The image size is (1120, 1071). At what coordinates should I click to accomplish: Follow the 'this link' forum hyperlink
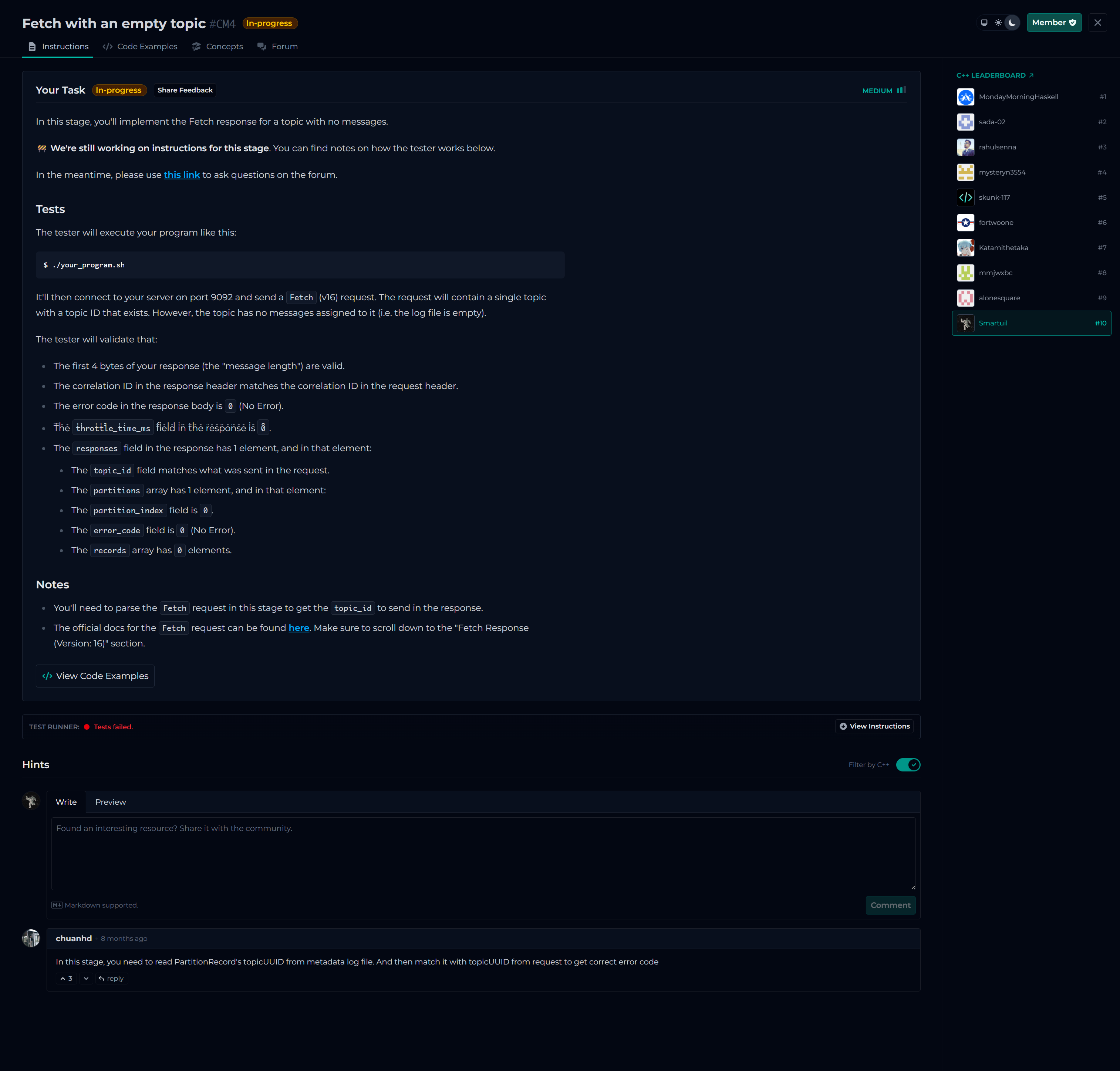(182, 175)
